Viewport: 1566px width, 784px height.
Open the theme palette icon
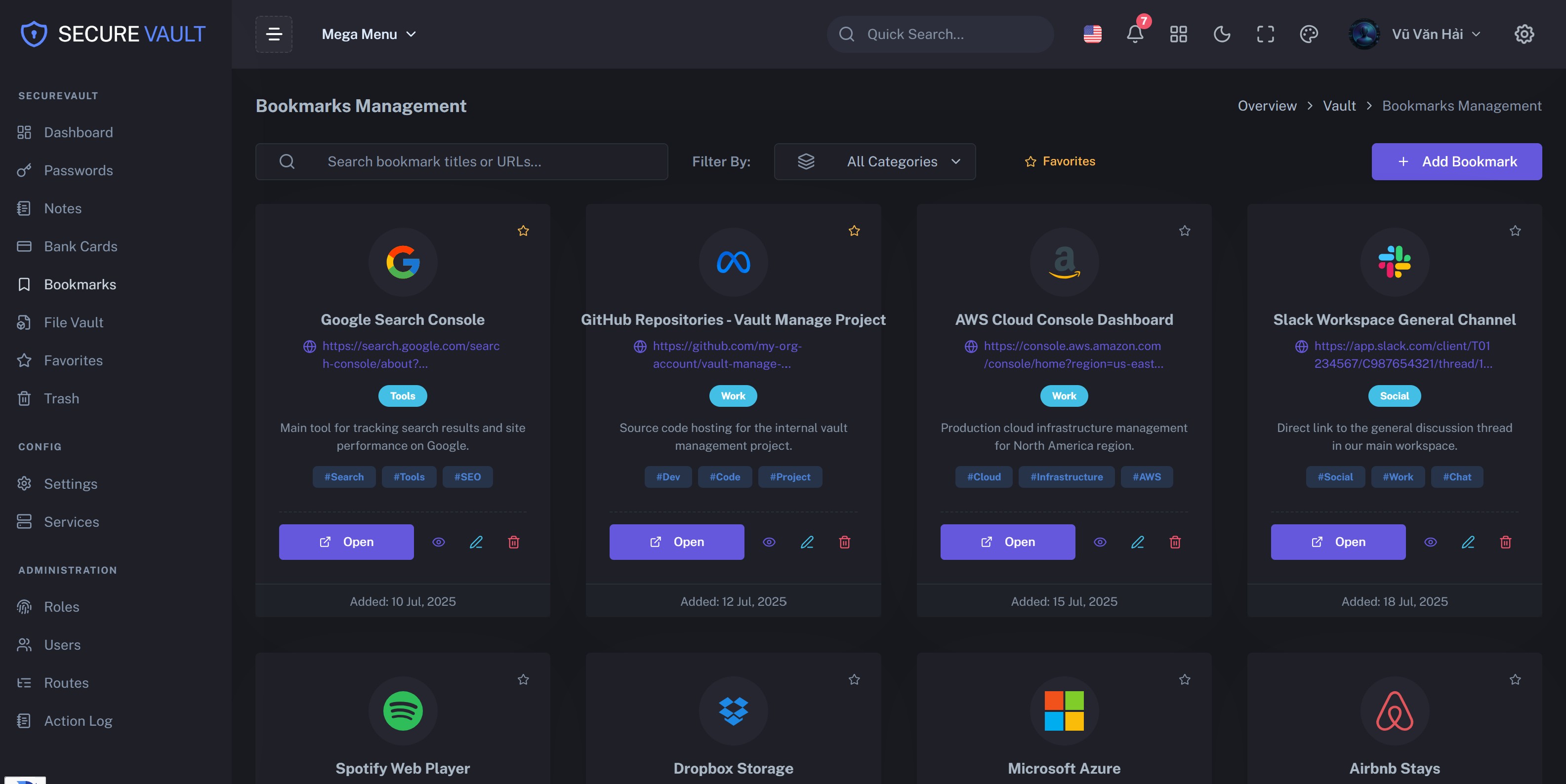pyautogui.click(x=1309, y=34)
